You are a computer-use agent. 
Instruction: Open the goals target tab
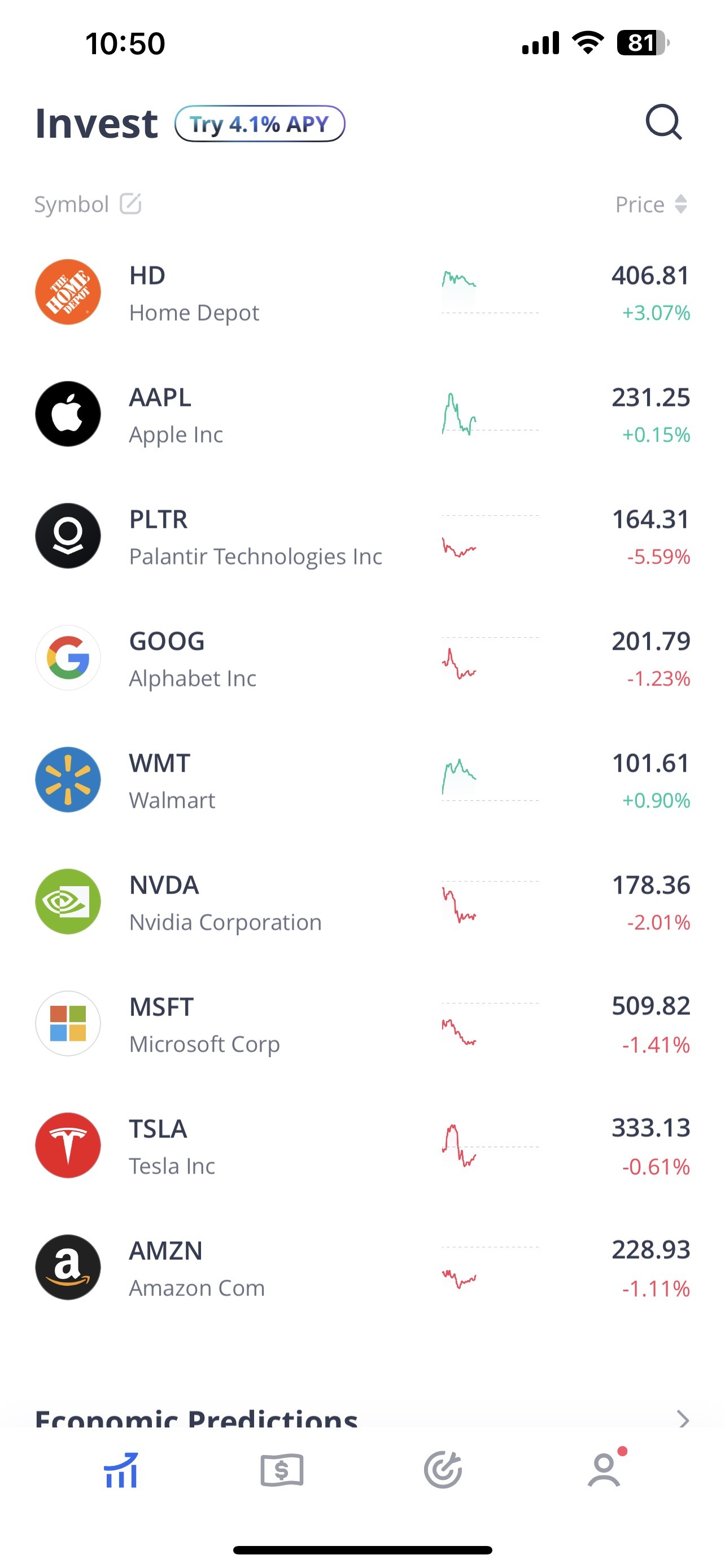[443, 1470]
